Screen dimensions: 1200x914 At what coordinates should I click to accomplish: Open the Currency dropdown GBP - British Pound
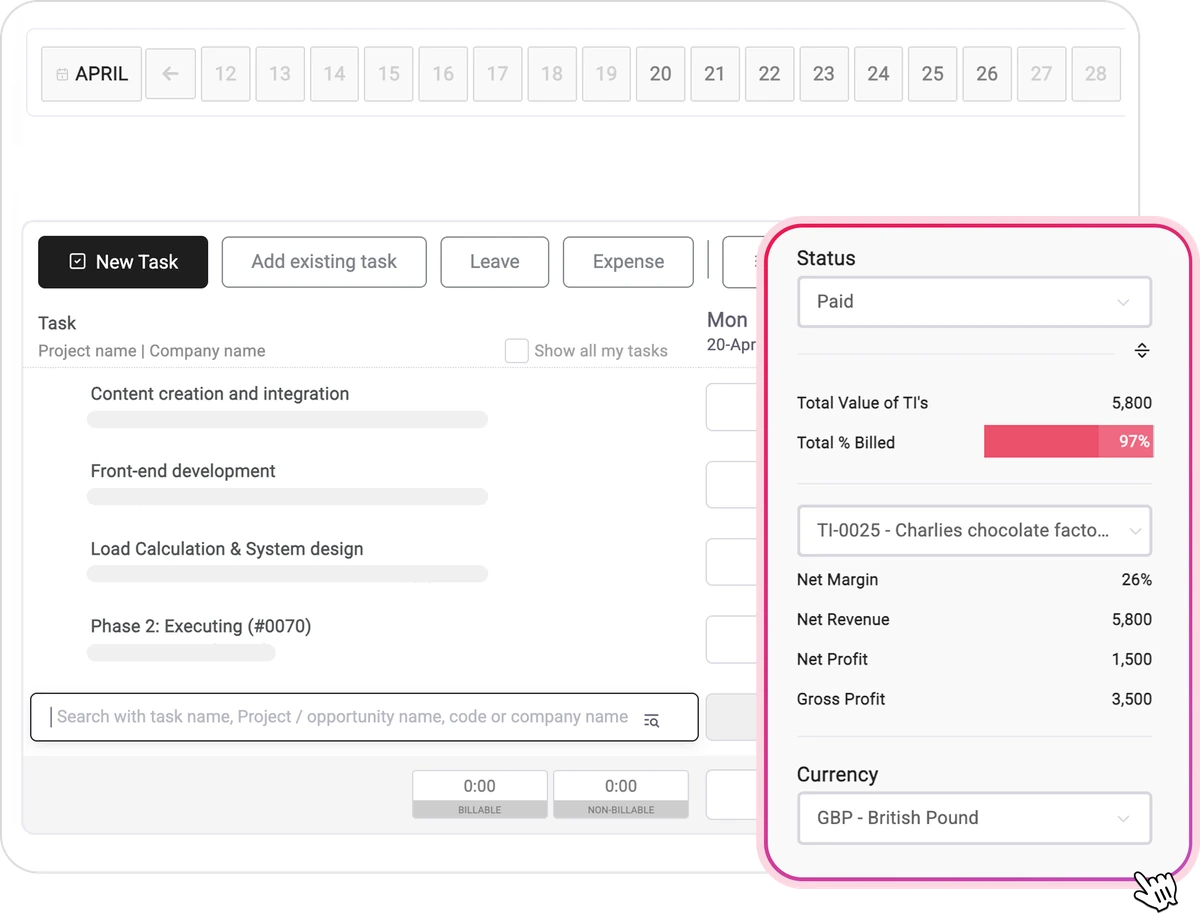(x=974, y=818)
